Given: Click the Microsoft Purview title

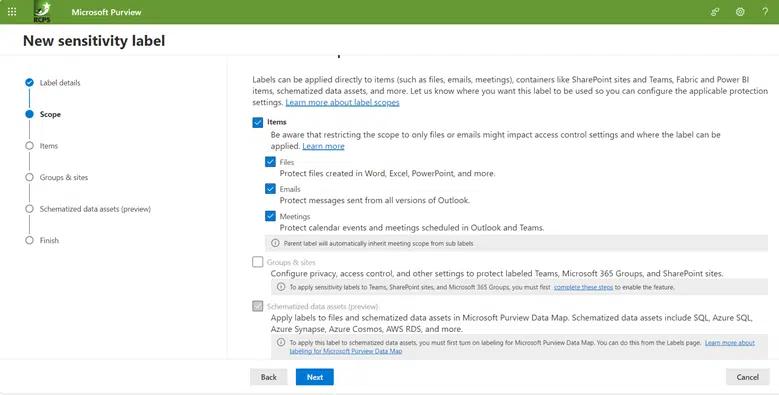Looking at the screenshot, I should pos(106,12).
